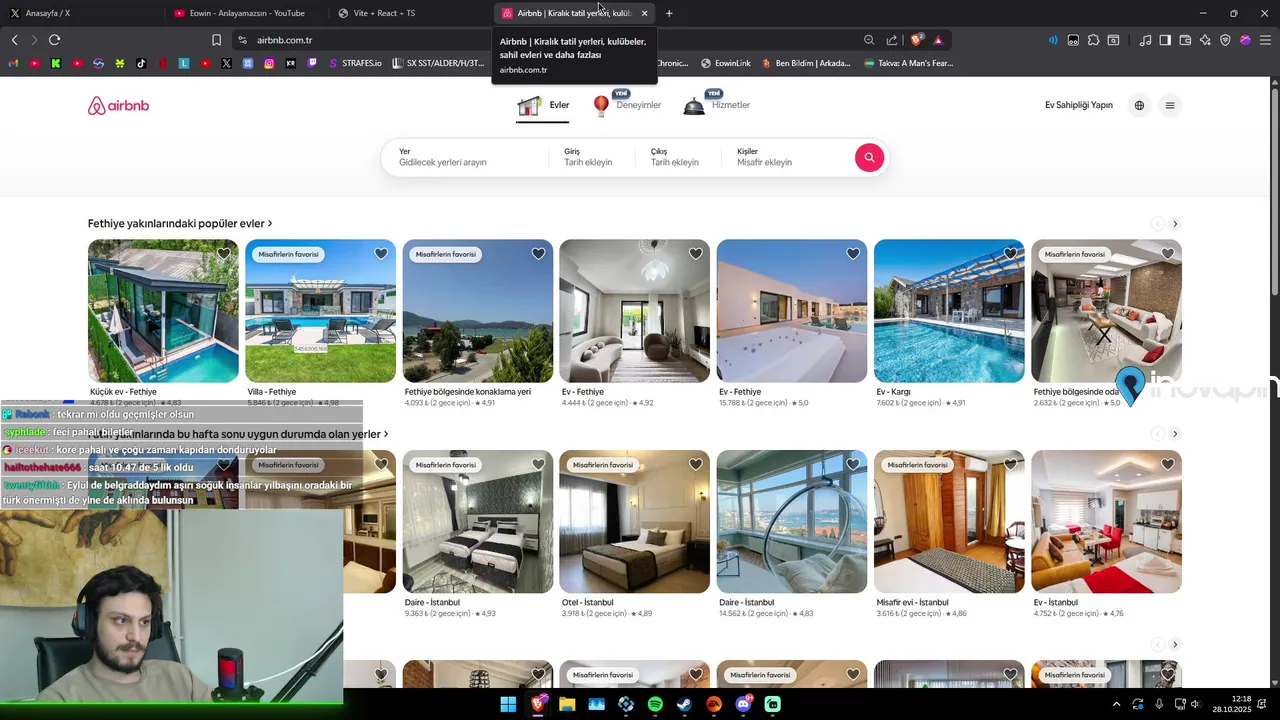Image resolution: width=1280 pixels, height=720 pixels.
Task: Favorite the Ev - İstanbul listing
Action: point(1168,464)
